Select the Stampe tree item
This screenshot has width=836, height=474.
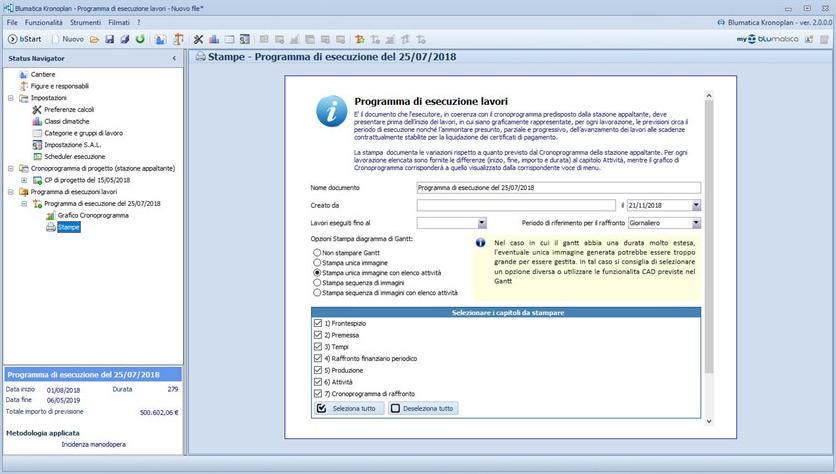pyautogui.click(x=69, y=227)
